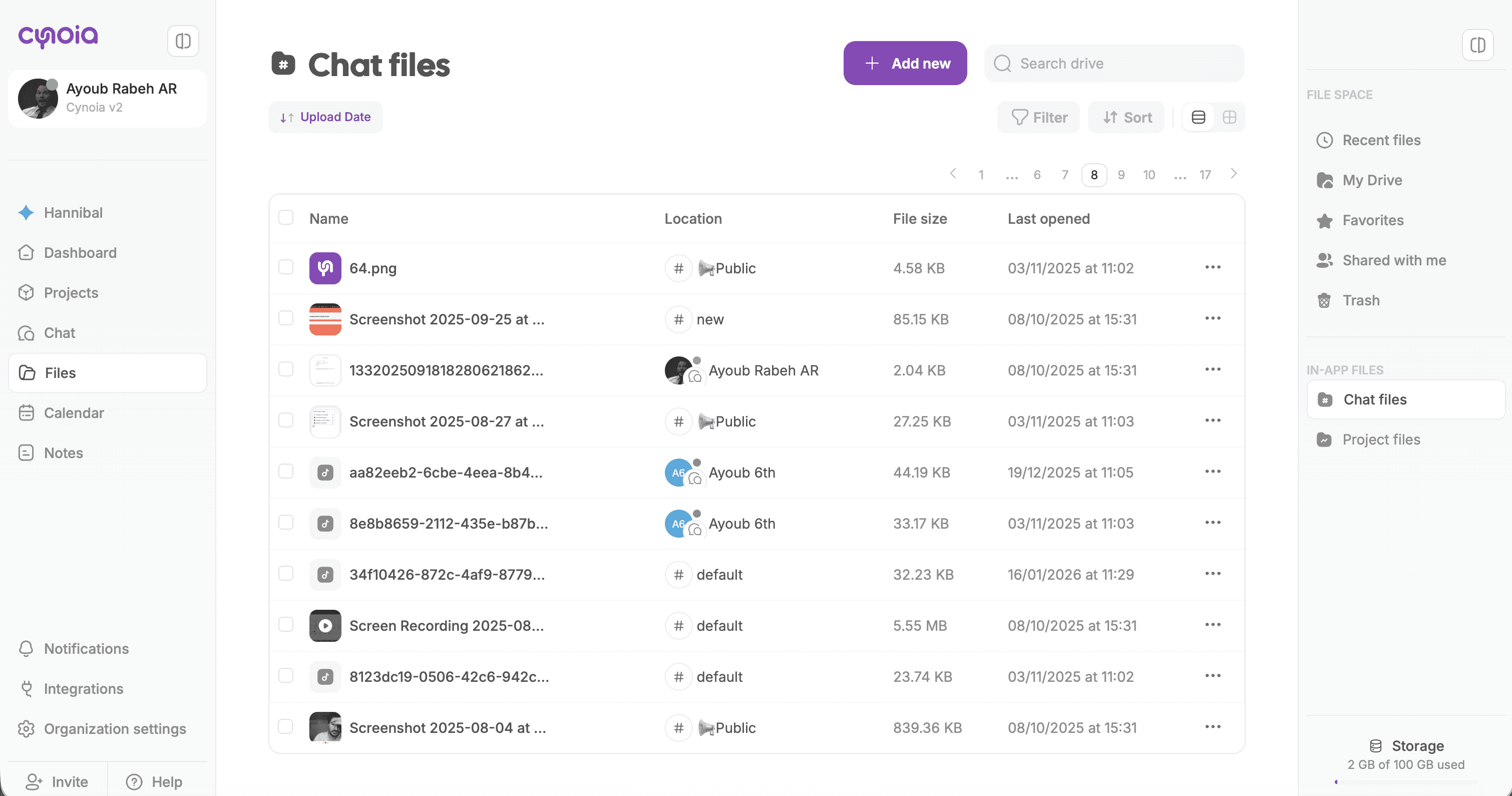
Task: Switch to list view layout icon
Action: click(1198, 118)
